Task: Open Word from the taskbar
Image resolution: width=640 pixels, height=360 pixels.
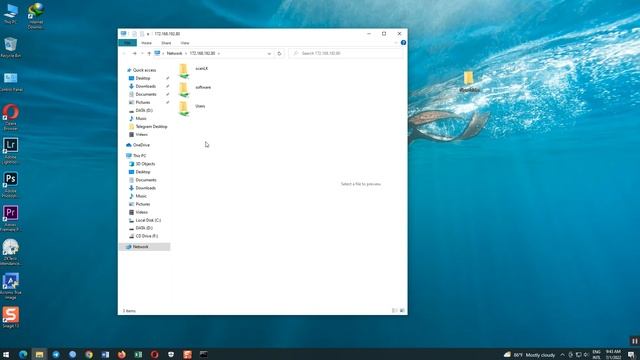Action: click(105, 354)
